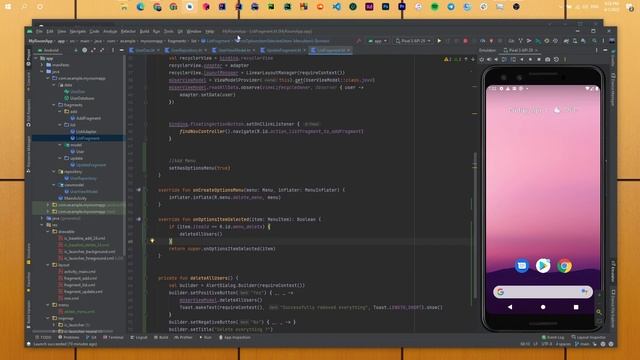Open the App Inspection tool window

235,338
